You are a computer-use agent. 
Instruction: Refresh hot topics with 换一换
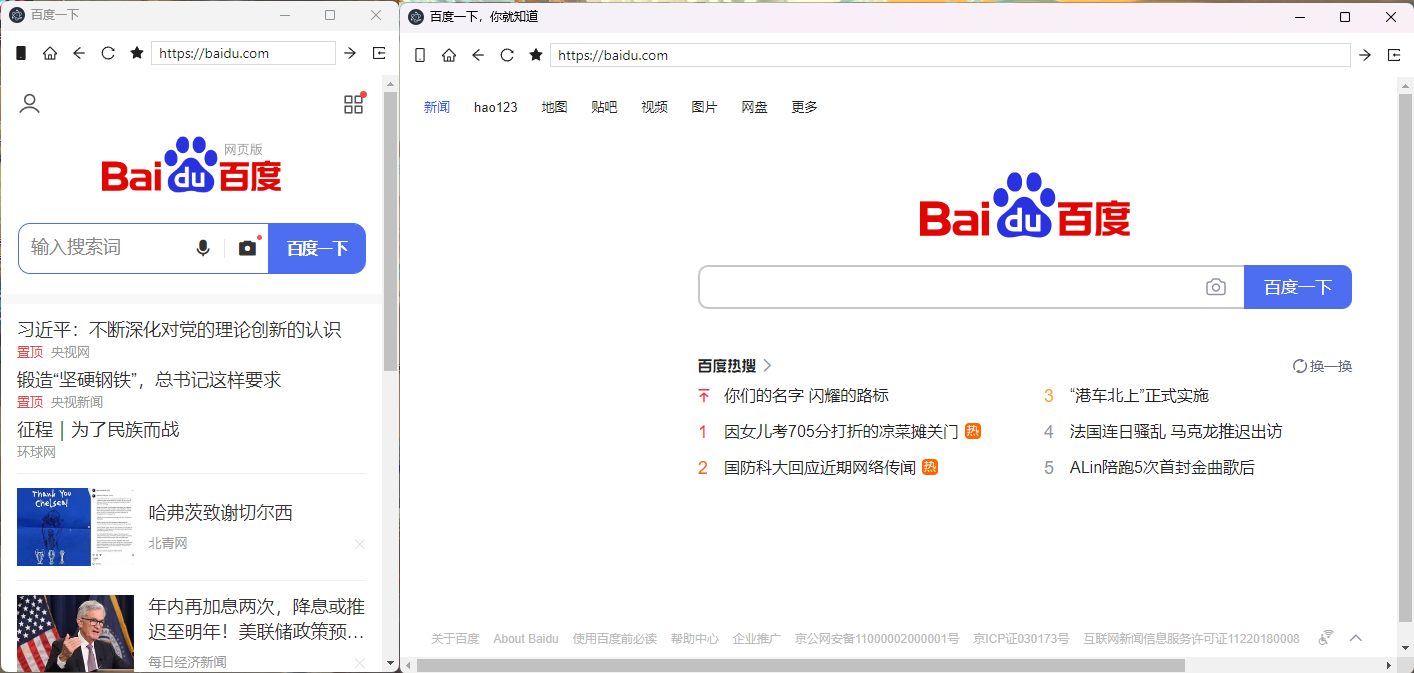point(1322,366)
